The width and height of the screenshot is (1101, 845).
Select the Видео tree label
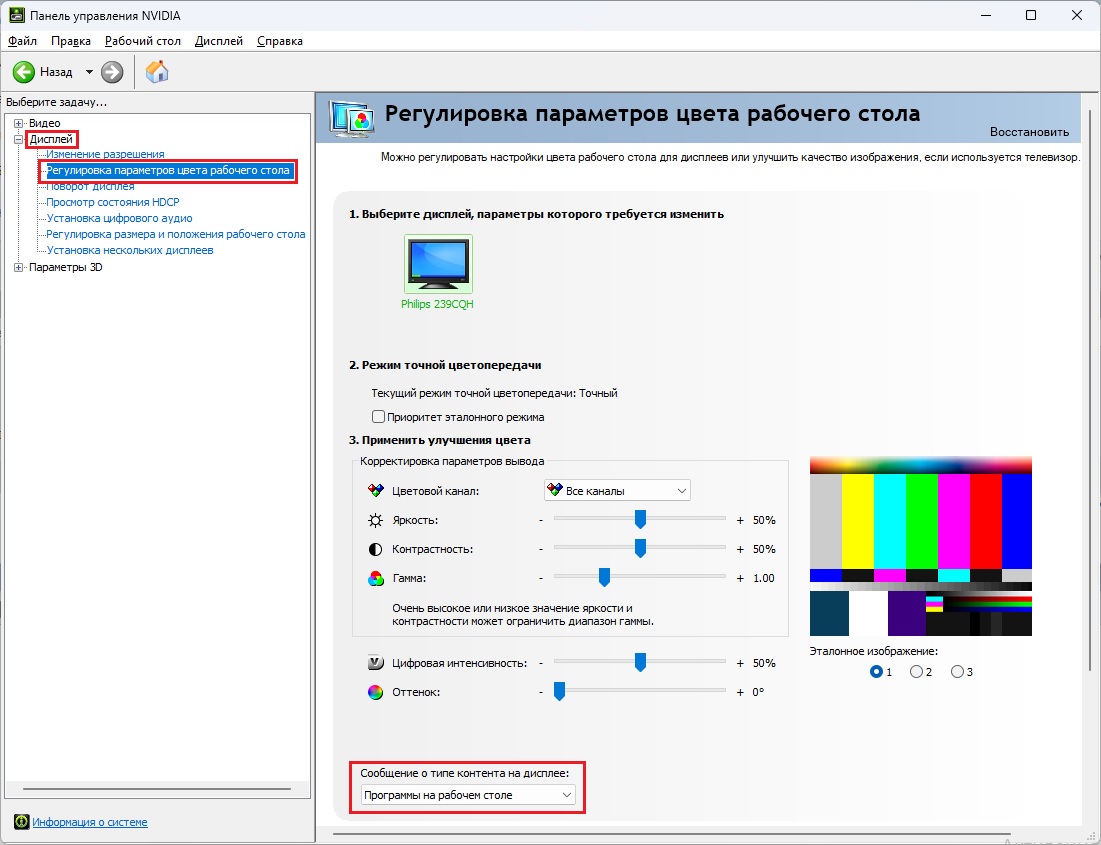point(44,123)
